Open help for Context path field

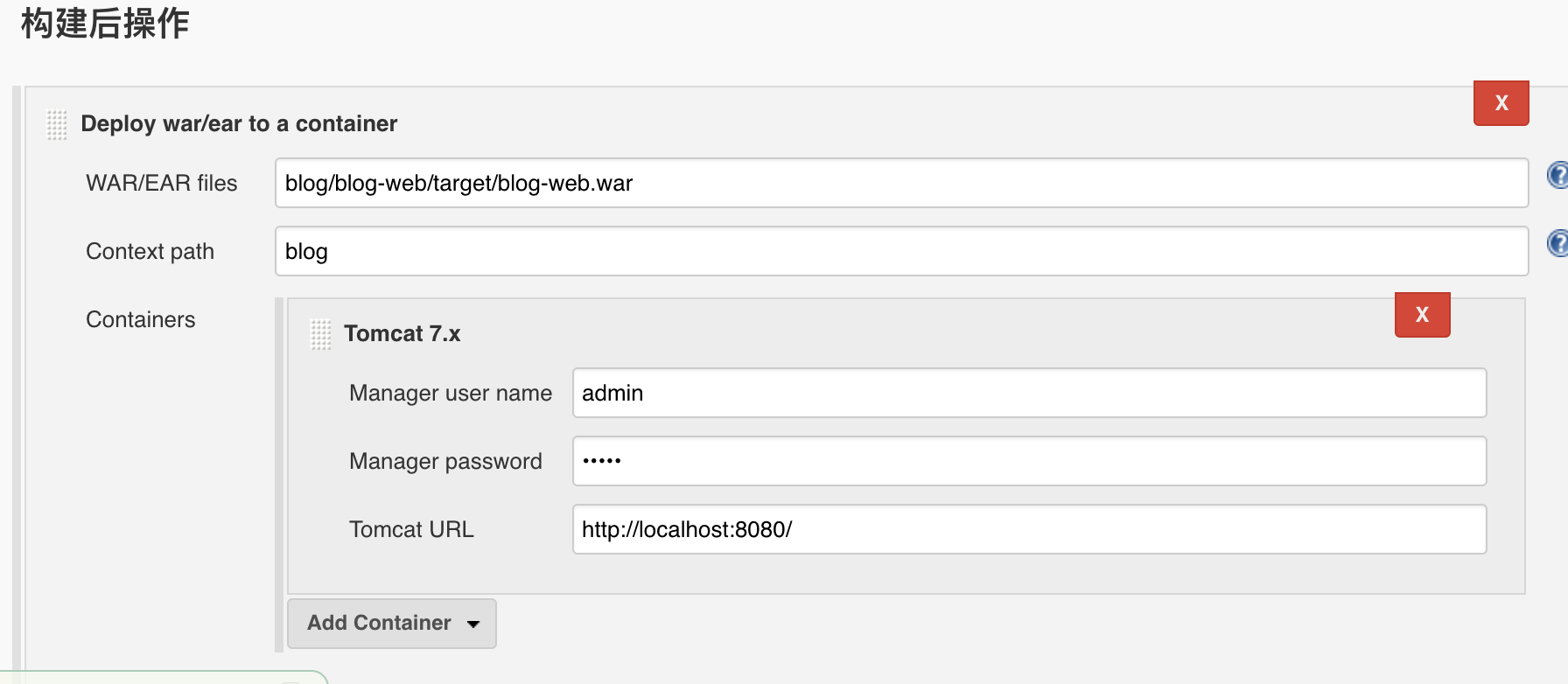[1557, 243]
